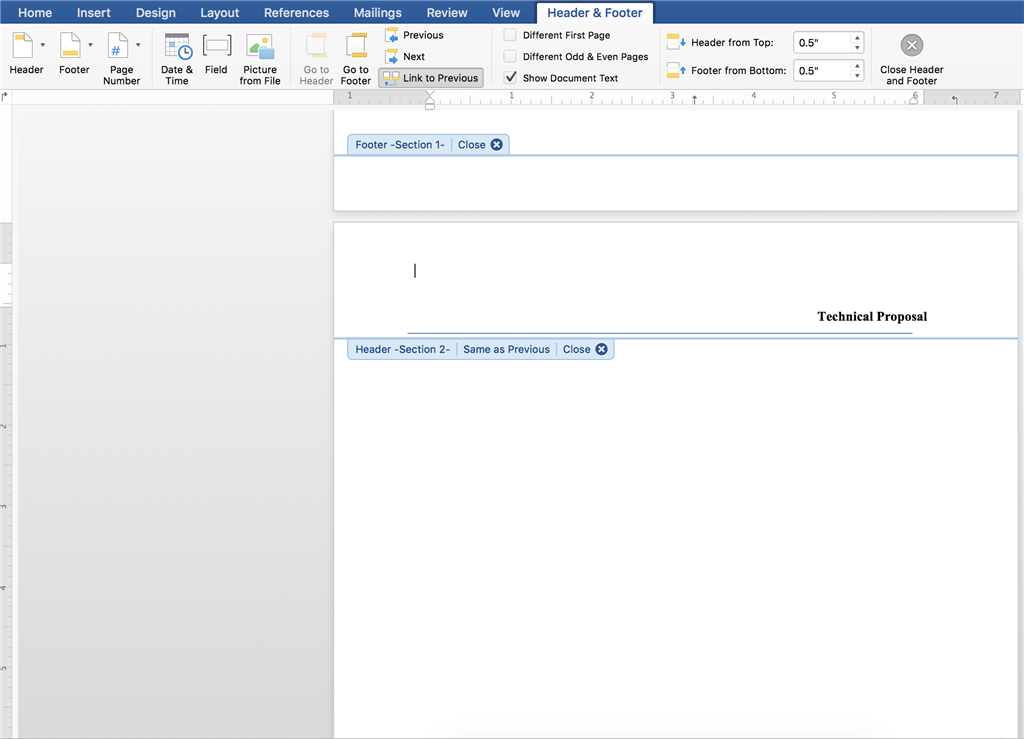This screenshot has height=739, width=1024.
Task: Go to the Previous header section
Action: [414, 35]
